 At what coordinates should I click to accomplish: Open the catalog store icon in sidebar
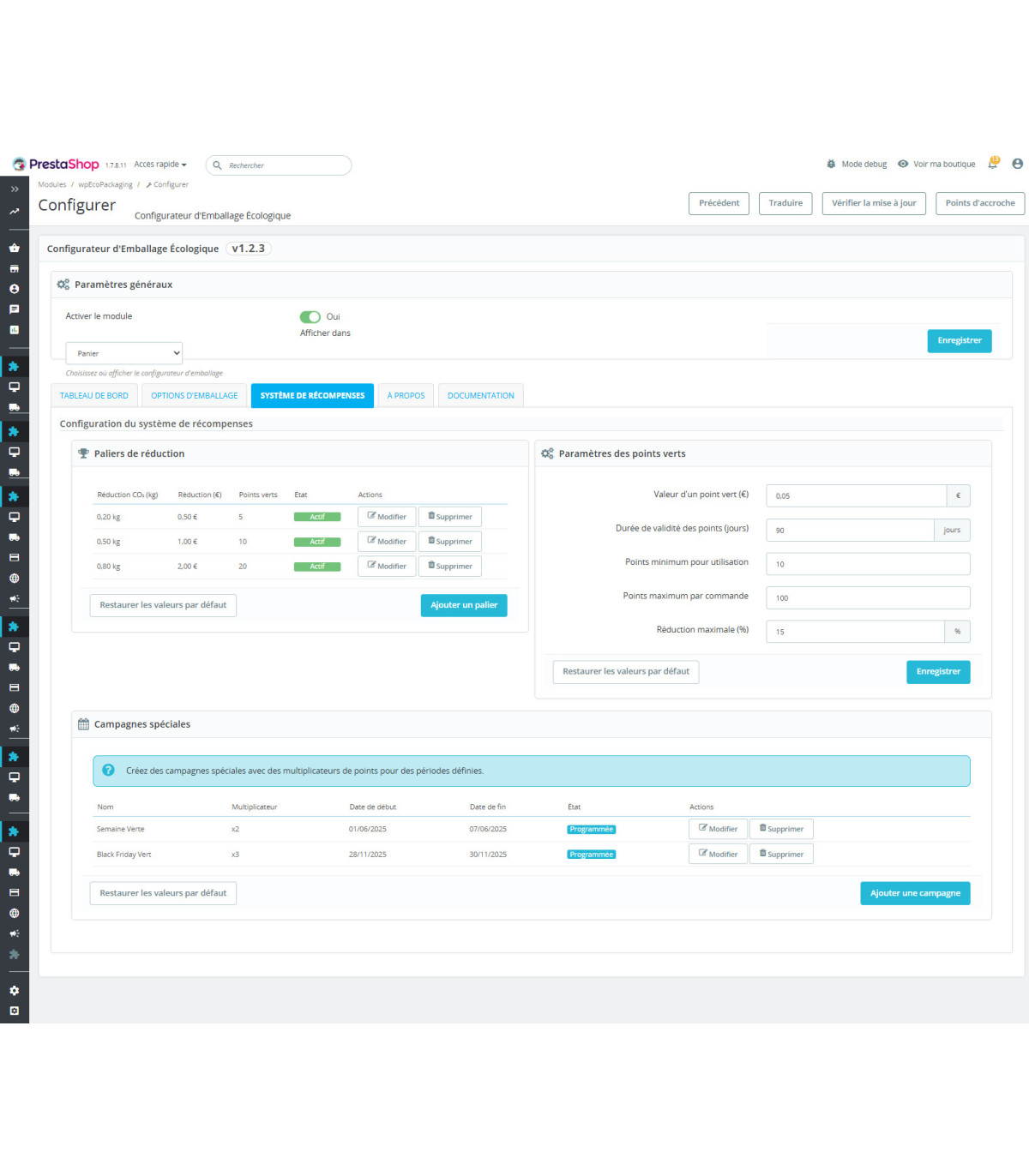tap(15, 268)
